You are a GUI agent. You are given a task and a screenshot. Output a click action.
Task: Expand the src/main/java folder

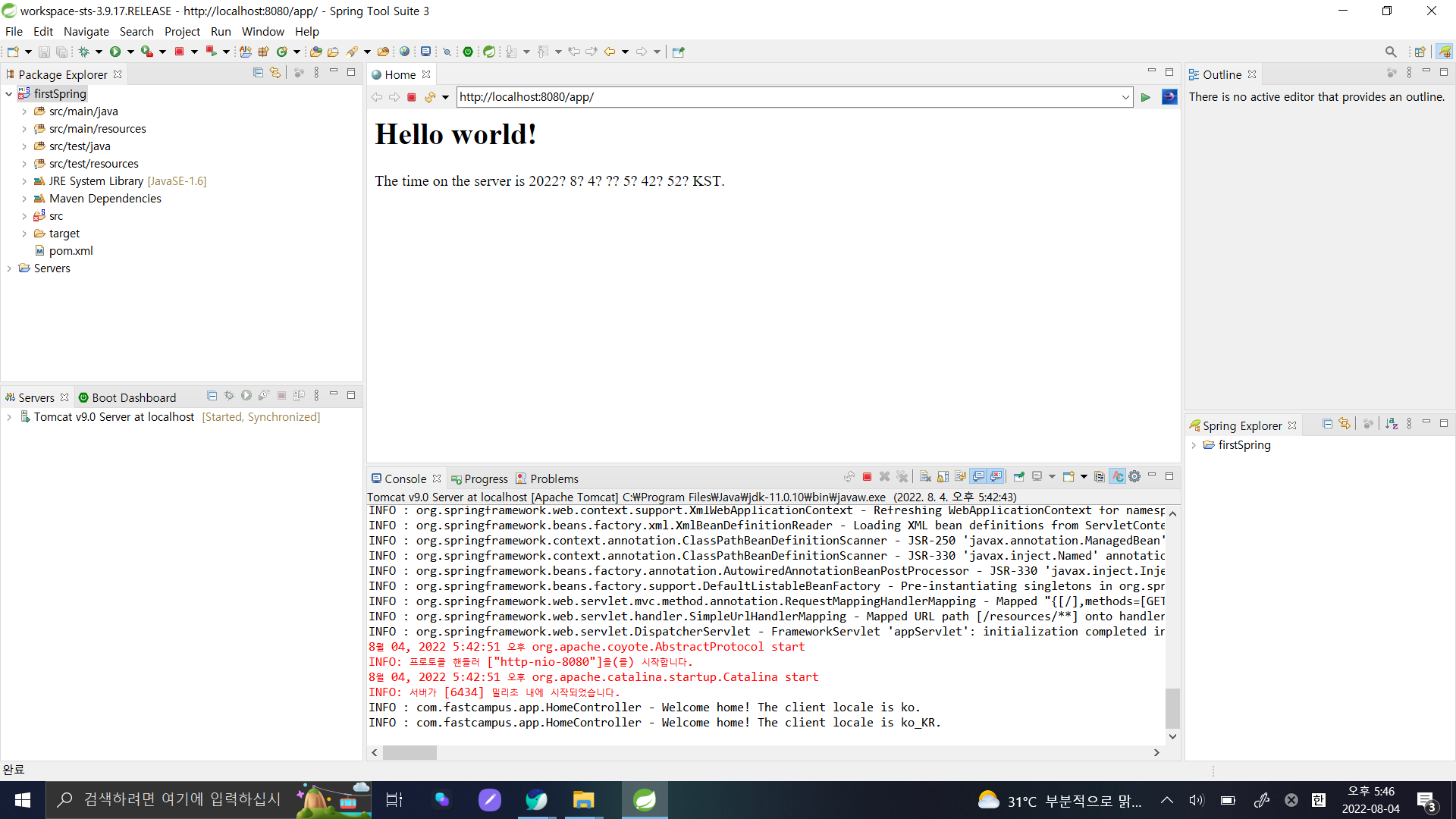click(24, 111)
